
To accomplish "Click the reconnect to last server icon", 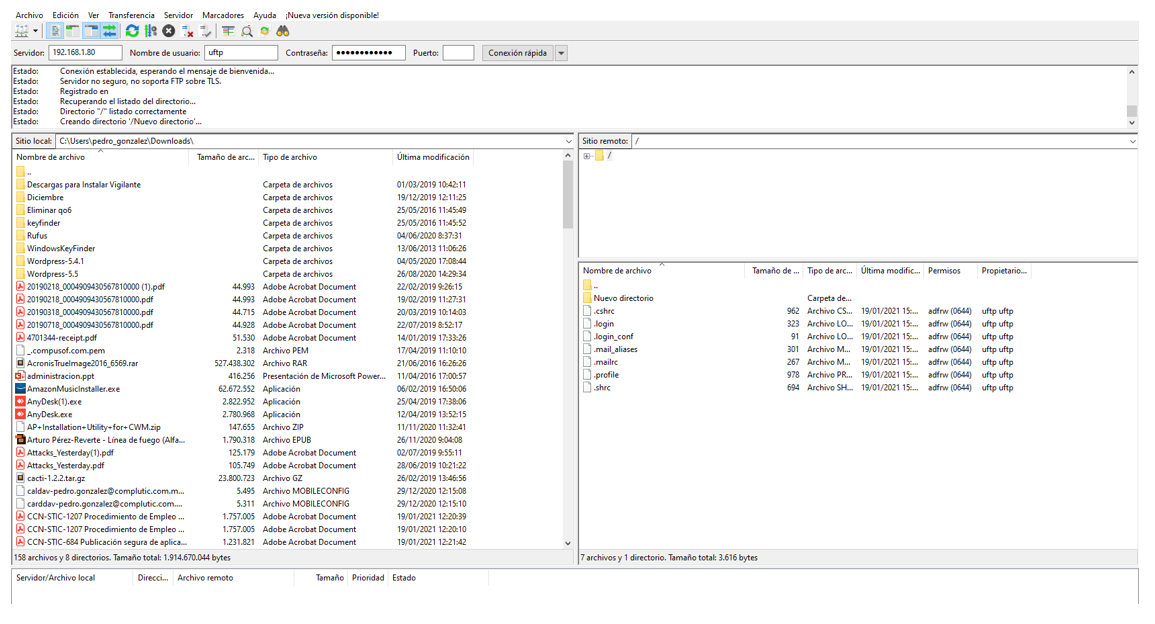I will [x=206, y=31].
